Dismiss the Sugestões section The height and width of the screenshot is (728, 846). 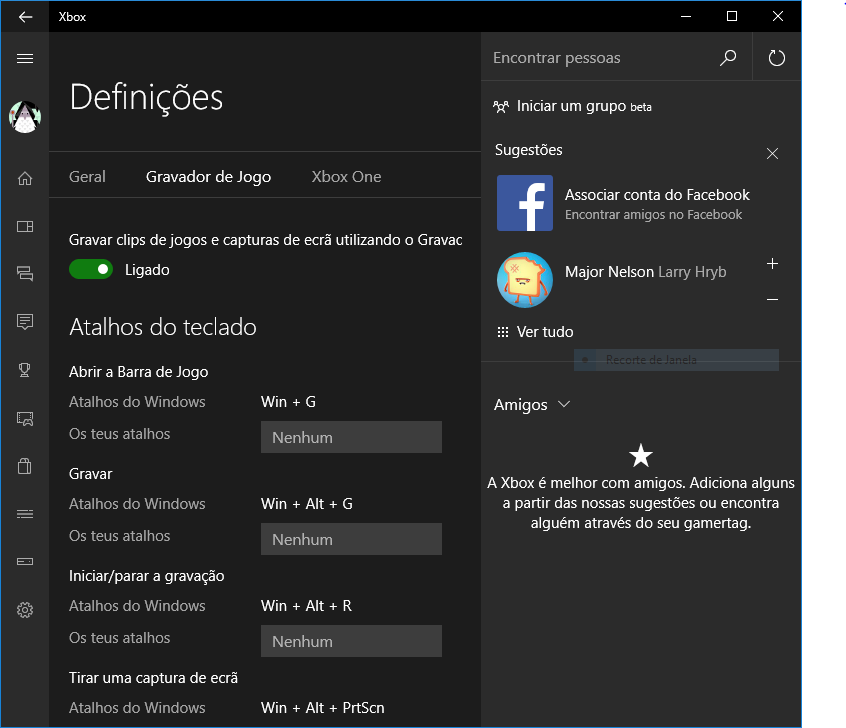772,154
